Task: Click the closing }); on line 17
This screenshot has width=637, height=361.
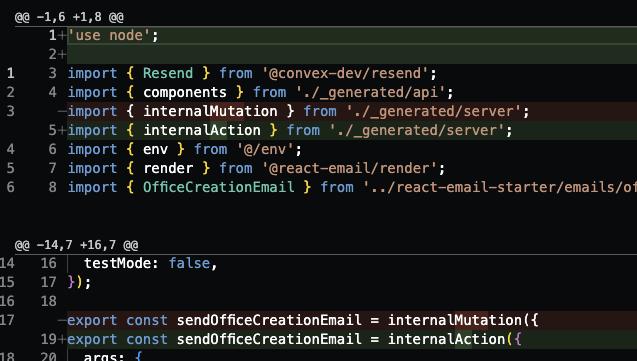Action: click(x=79, y=282)
